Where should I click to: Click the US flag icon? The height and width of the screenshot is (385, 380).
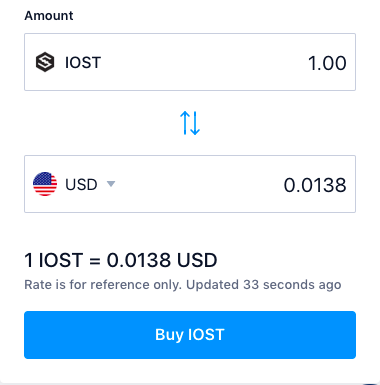point(45,184)
